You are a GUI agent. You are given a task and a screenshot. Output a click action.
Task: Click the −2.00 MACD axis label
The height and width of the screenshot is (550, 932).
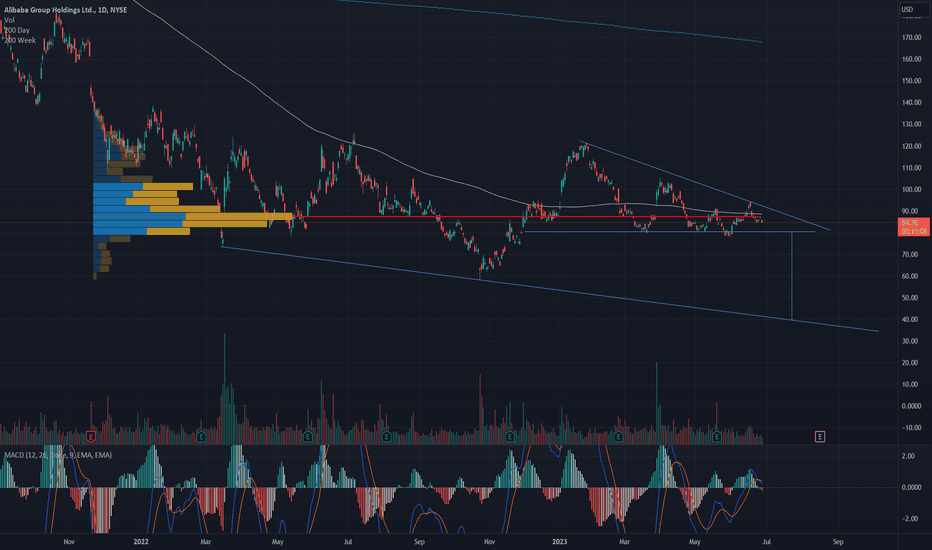tap(908, 518)
